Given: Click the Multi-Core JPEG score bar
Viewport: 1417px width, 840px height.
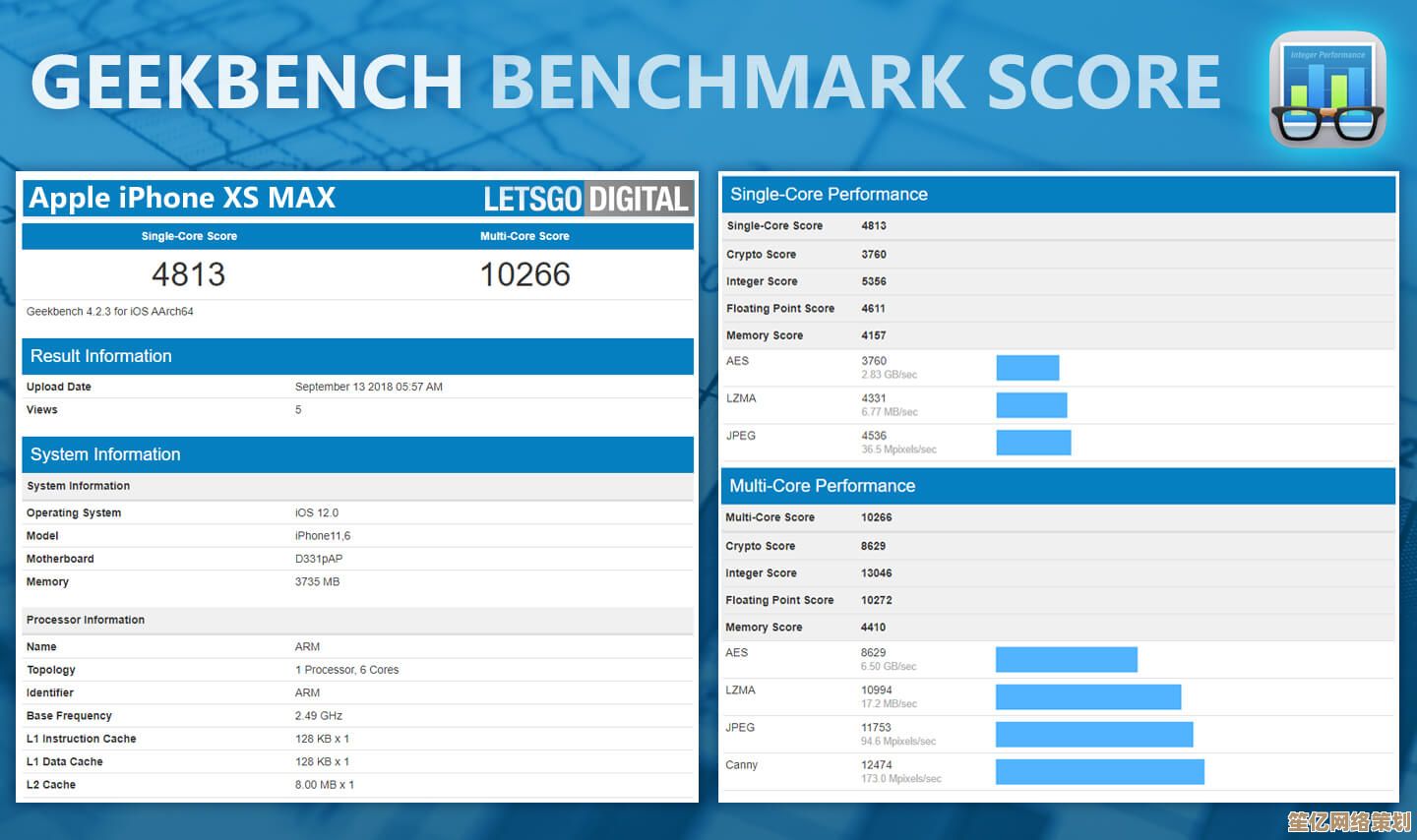Looking at the screenshot, I should (x=1093, y=735).
